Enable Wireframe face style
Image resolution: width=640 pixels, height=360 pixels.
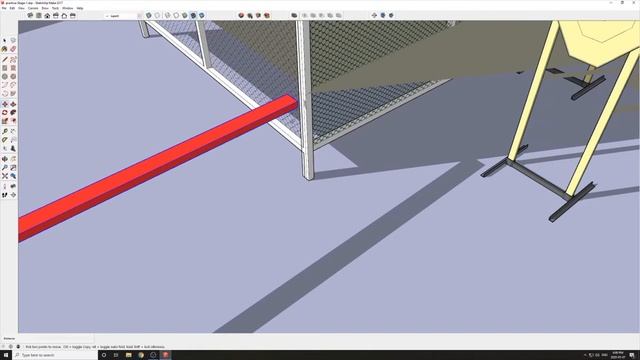[168, 16]
